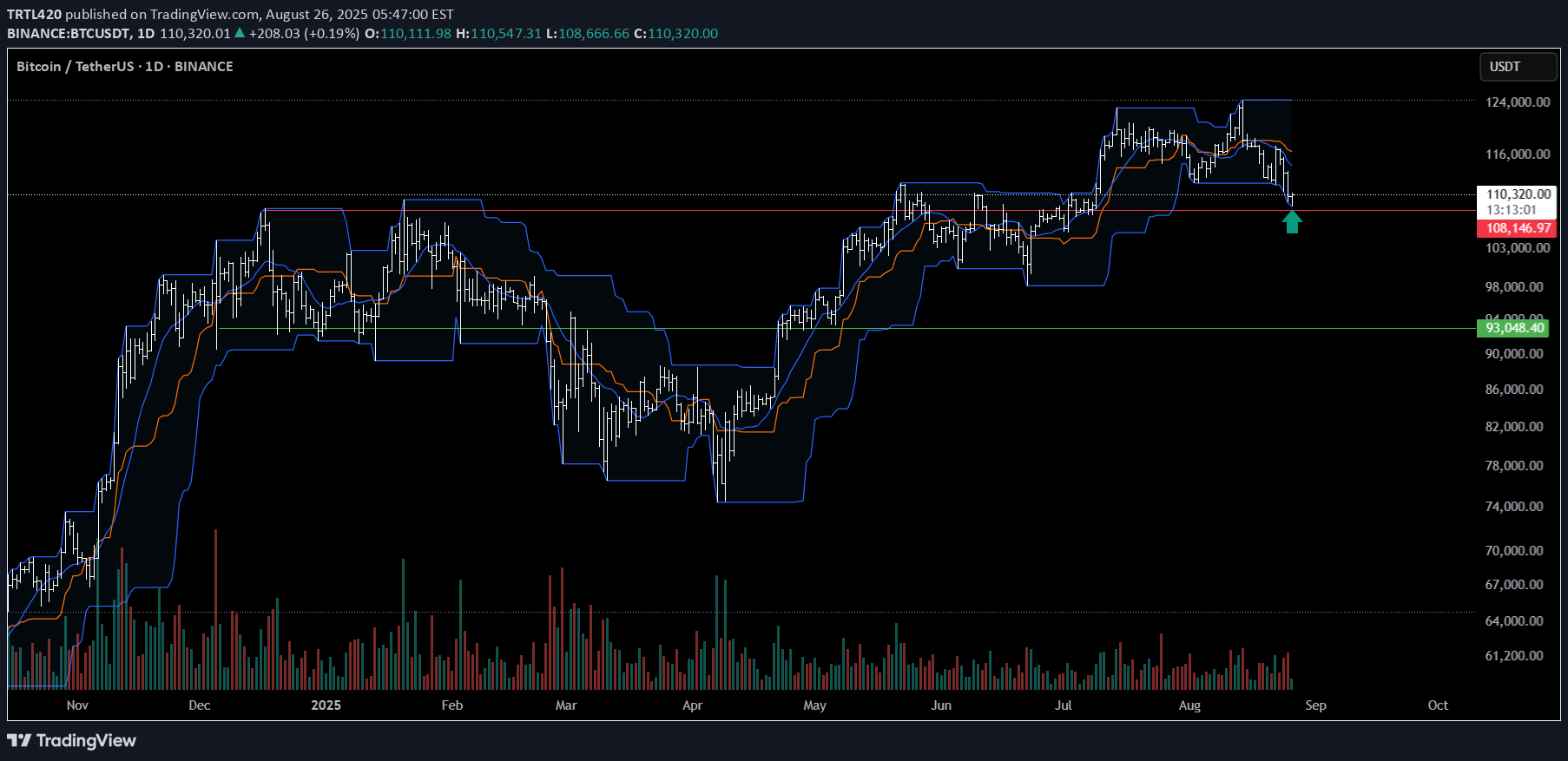Click the green up arrow marker
Viewport: 1568px width, 761px height.
pos(1292,222)
